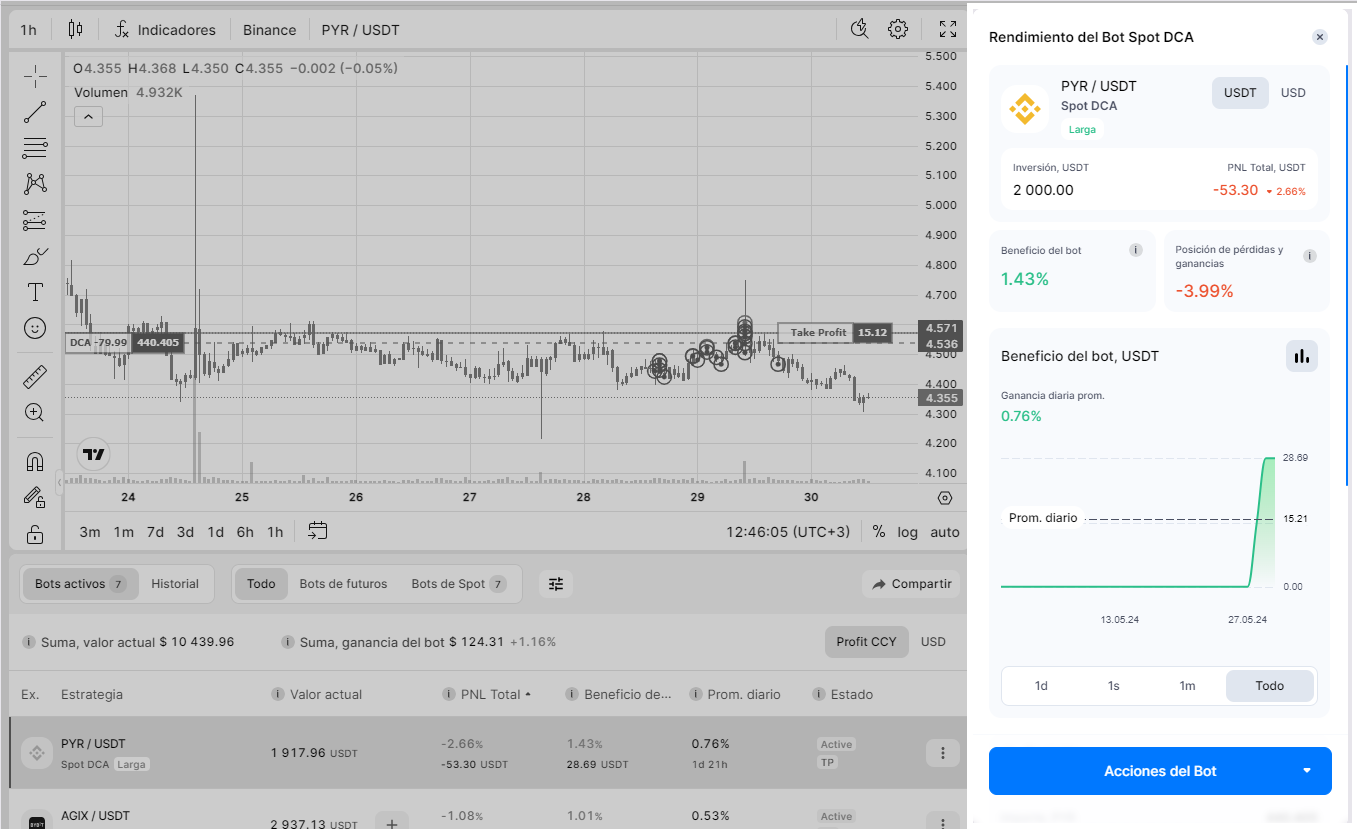Open three-dot menu for PYR / USDT row
The width and height of the screenshot is (1357, 829).
point(943,753)
